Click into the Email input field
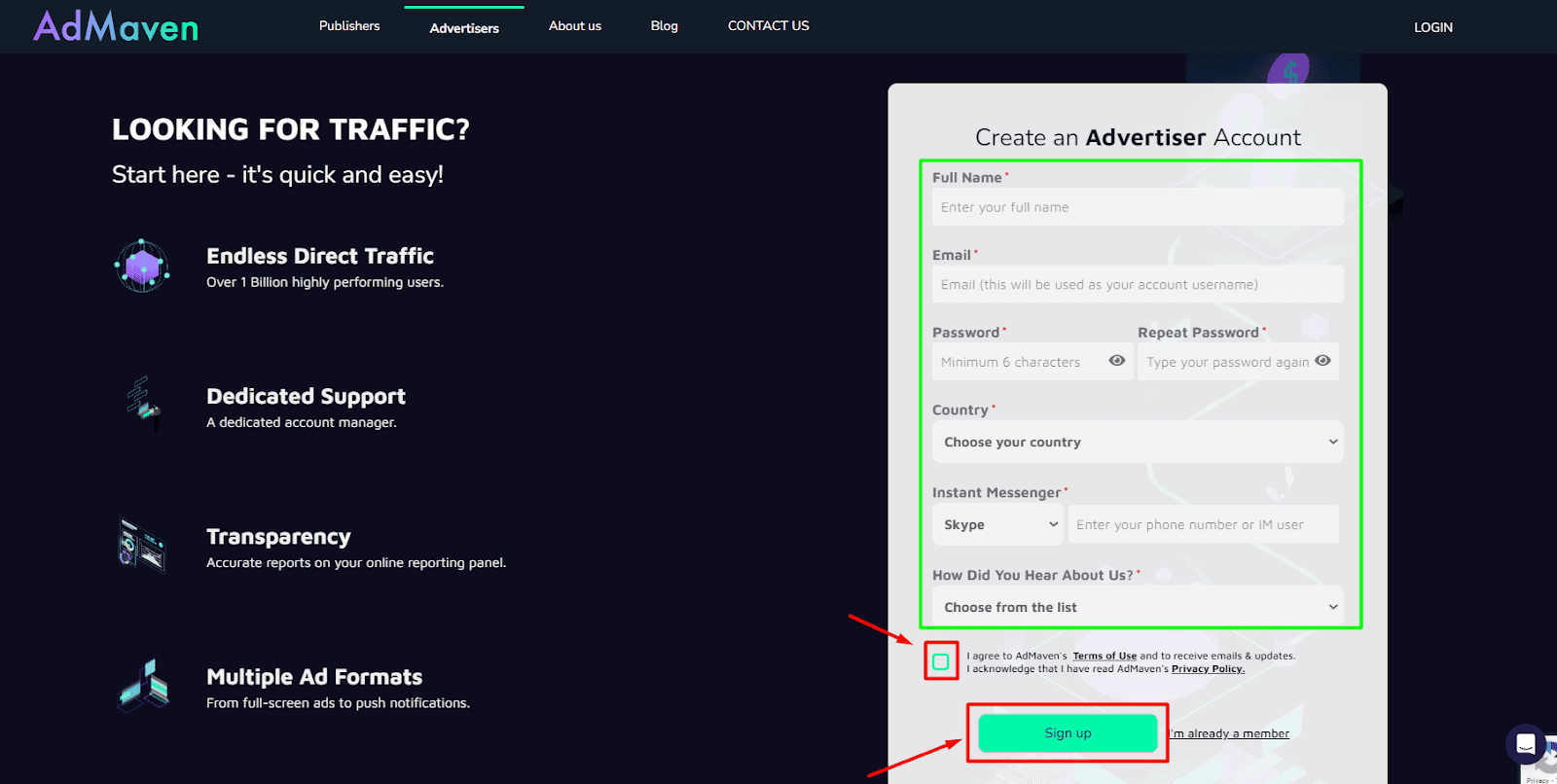The image size is (1557, 784). coord(1137,285)
